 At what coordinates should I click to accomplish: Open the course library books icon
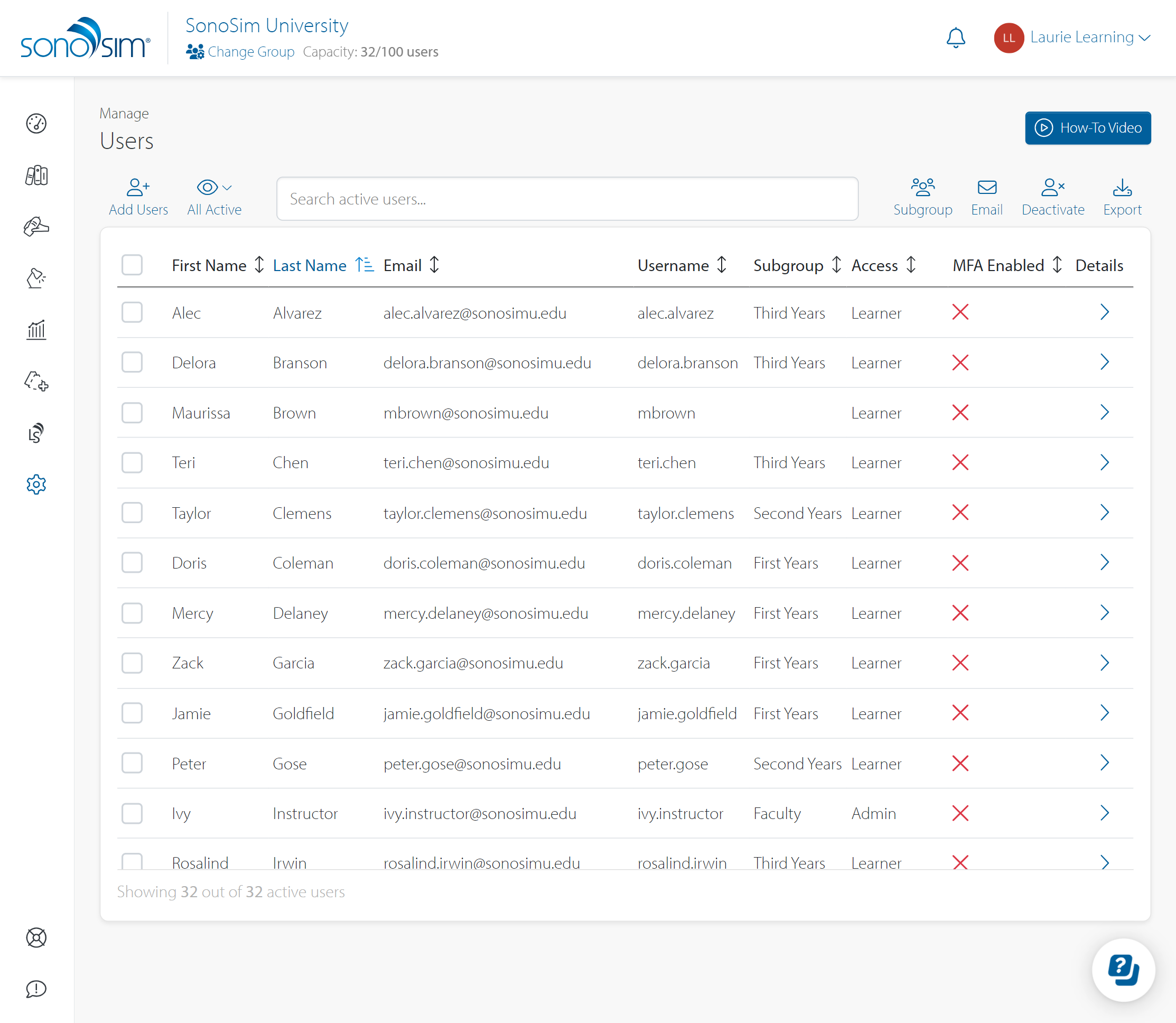[36, 175]
